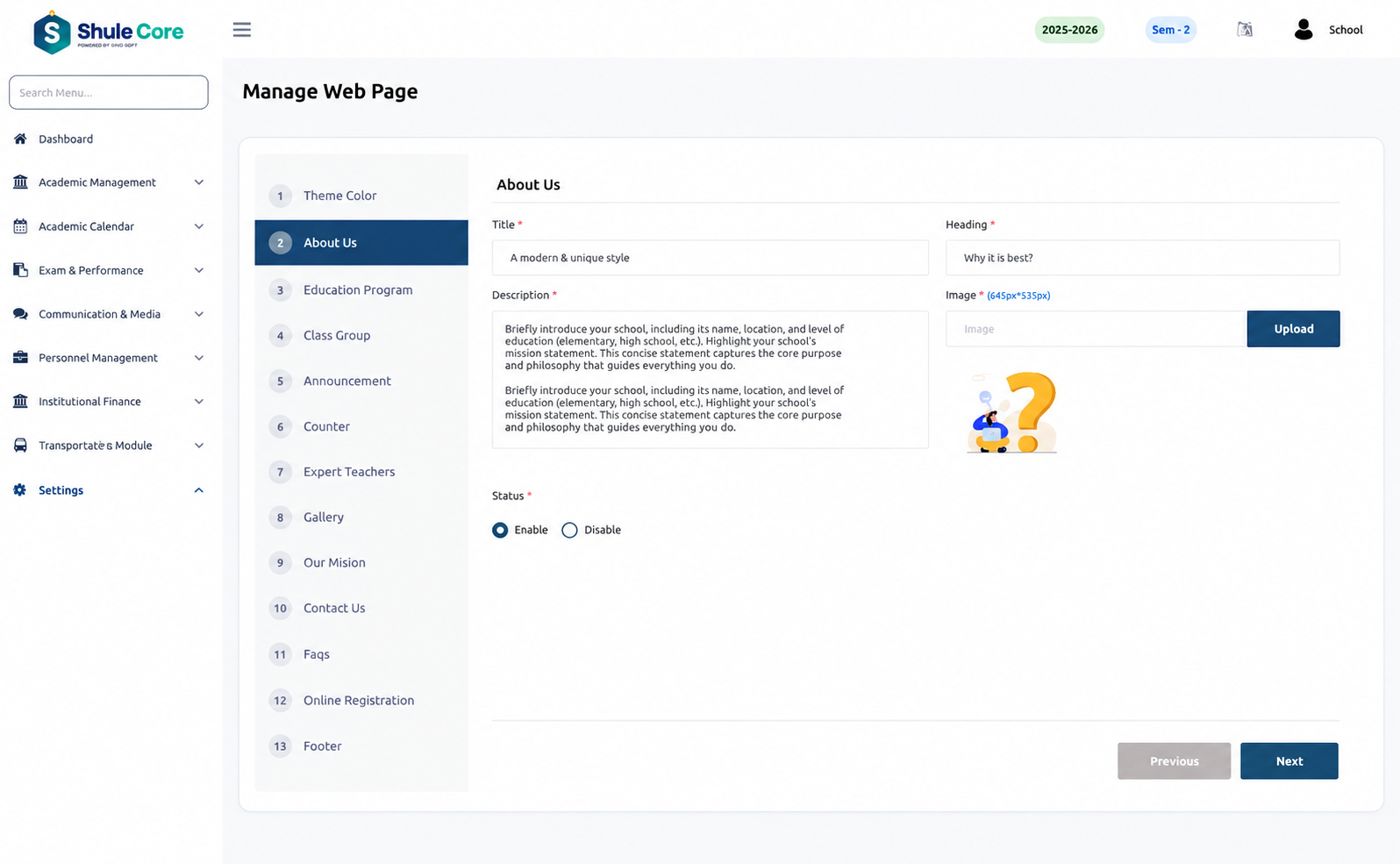Click the question mark preview thumbnail
This screenshot has width=1400, height=864.
point(1011,411)
